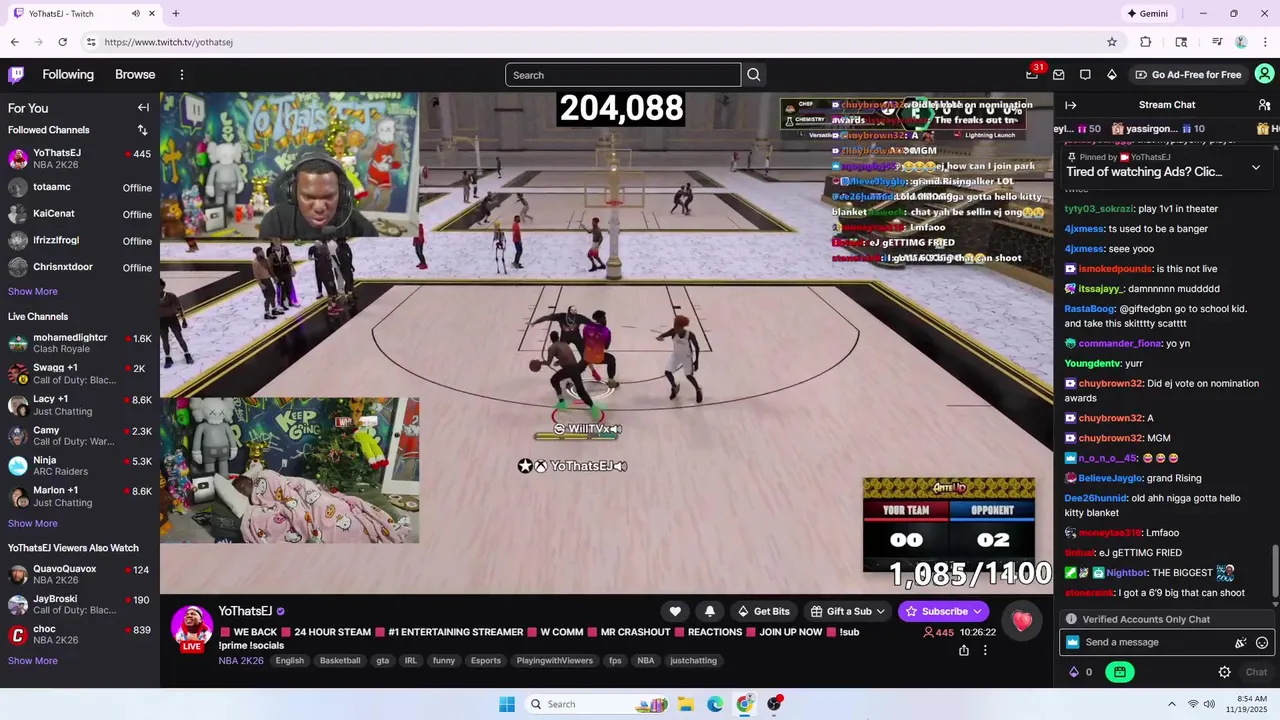
Task: Sort followed channels with arrows icon
Action: click(142, 130)
